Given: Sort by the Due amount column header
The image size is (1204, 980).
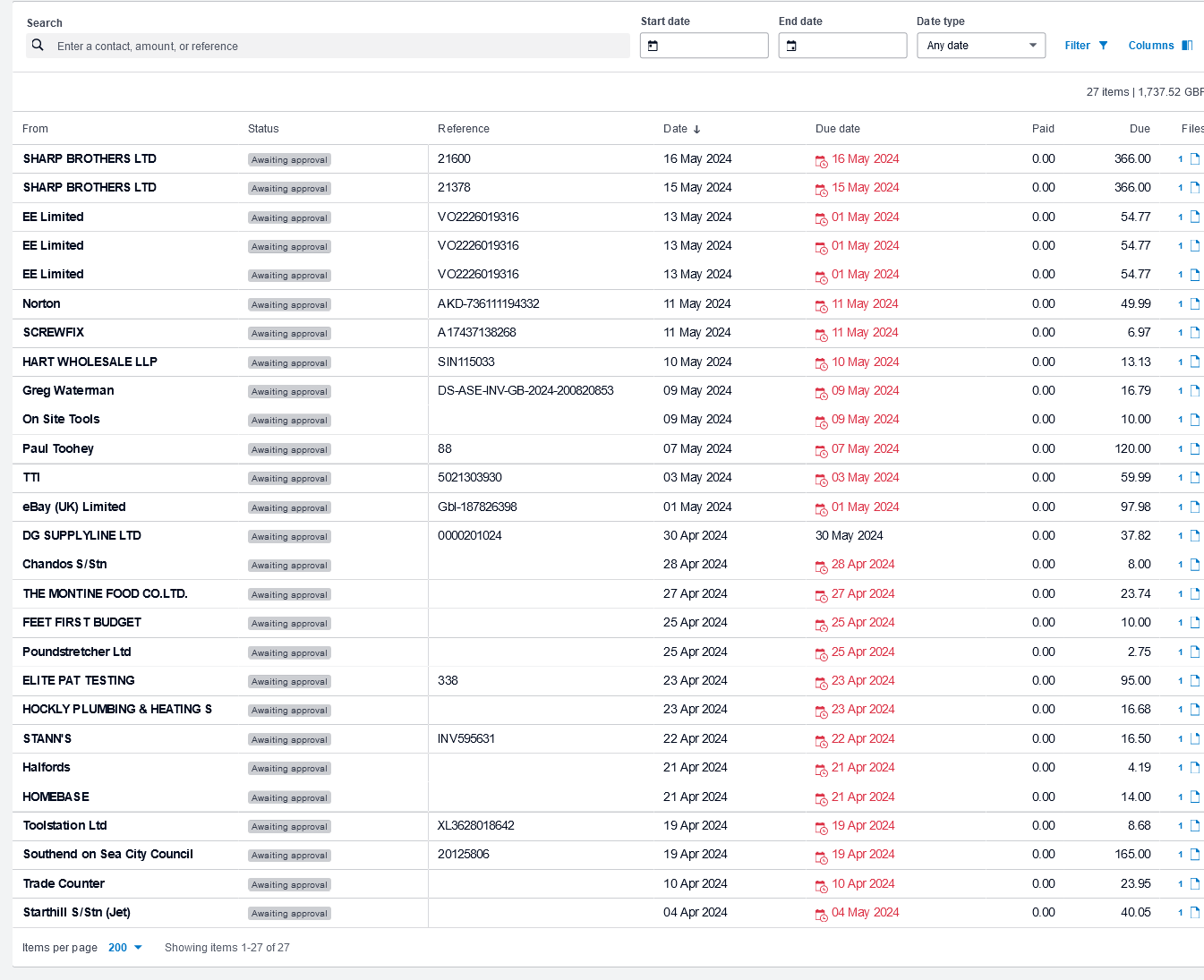Looking at the screenshot, I should click(1140, 129).
